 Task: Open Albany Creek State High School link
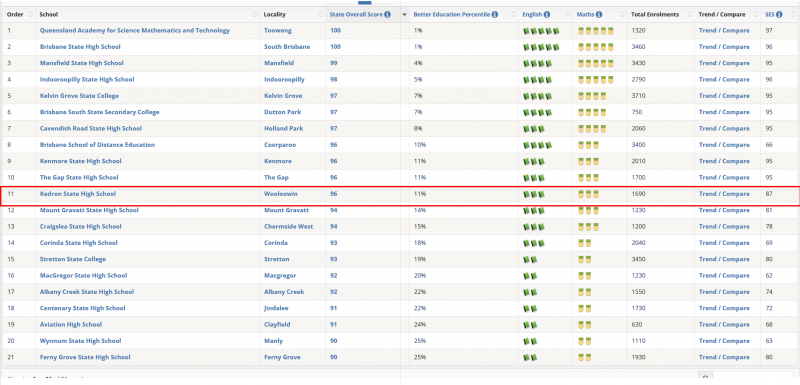click(87, 292)
